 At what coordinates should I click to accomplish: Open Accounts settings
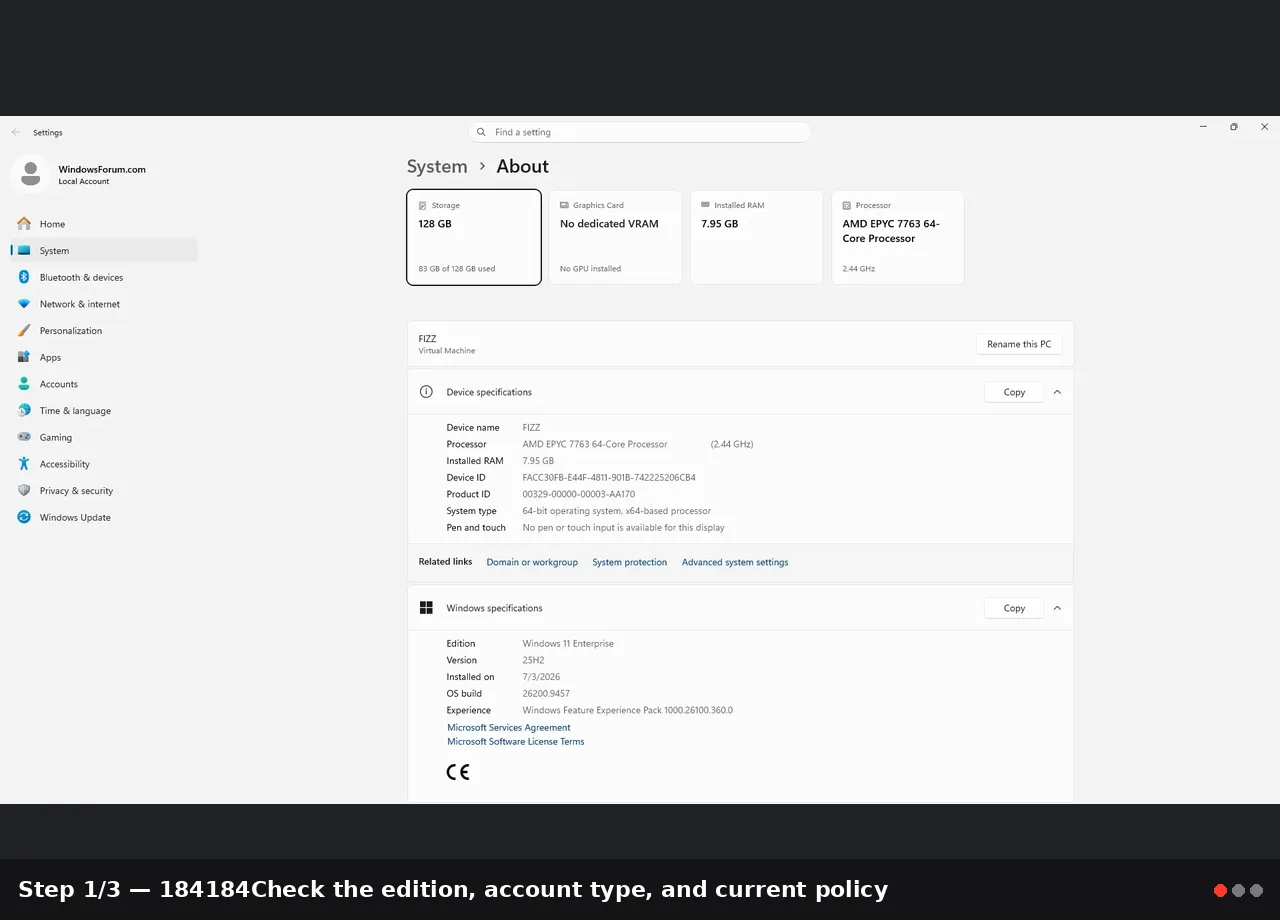click(x=104, y=384)
